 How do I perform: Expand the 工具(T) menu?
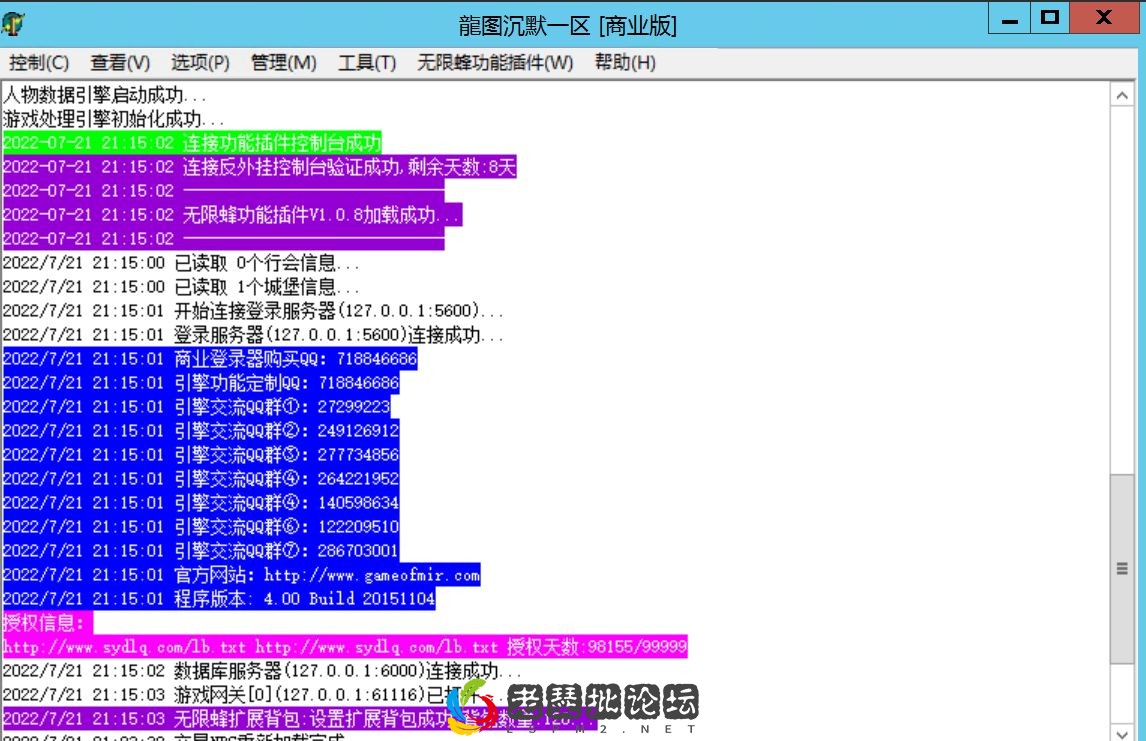tap(367, 63)
